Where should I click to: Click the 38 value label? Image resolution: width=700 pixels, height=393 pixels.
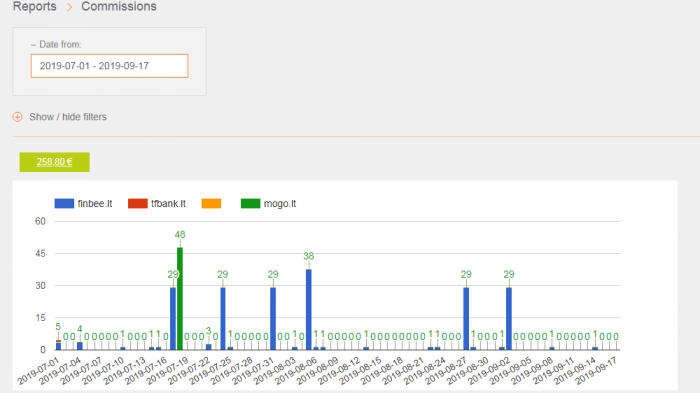[308, 256]
